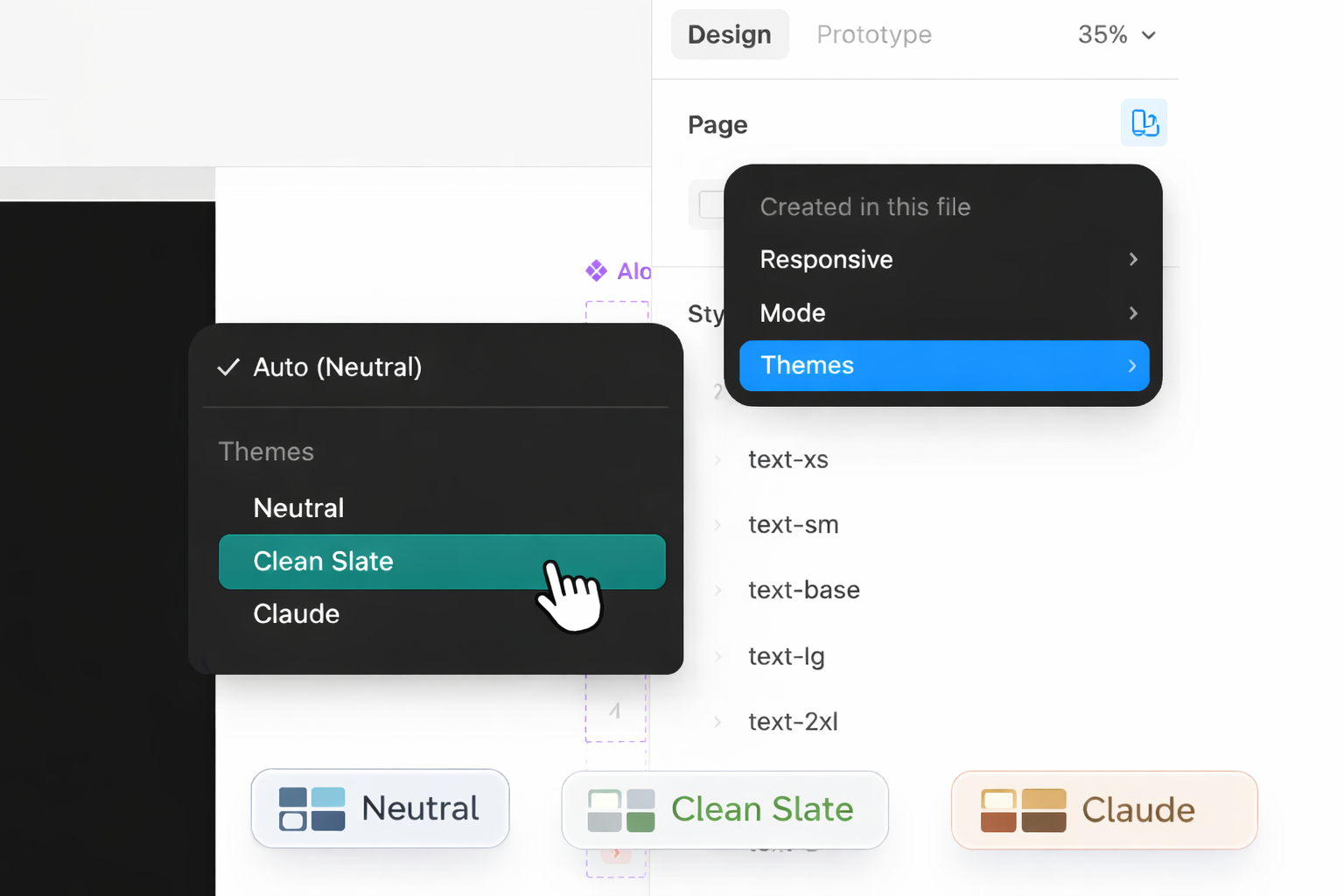1344x896 pixels.
Task: Click the Page section heading
Action: coord(717,125)
